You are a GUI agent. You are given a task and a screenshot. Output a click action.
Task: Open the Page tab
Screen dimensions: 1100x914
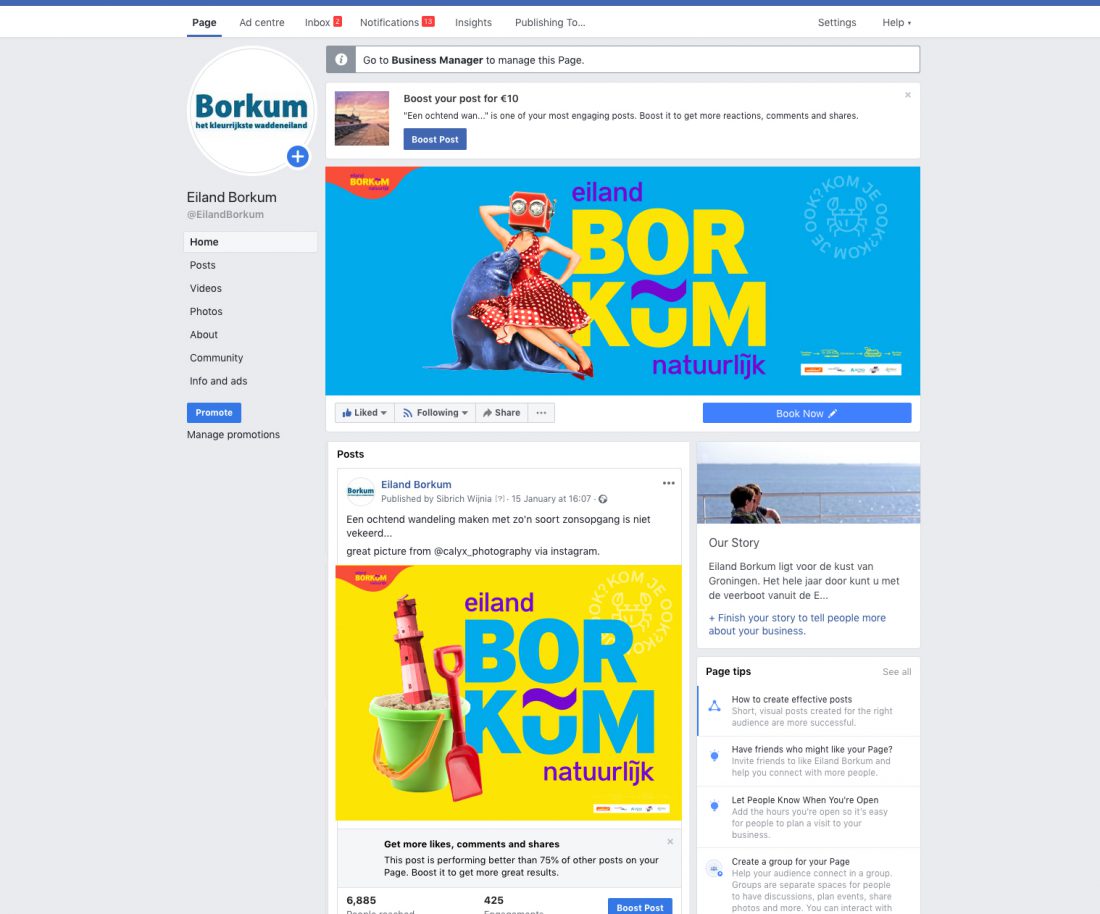204,22
